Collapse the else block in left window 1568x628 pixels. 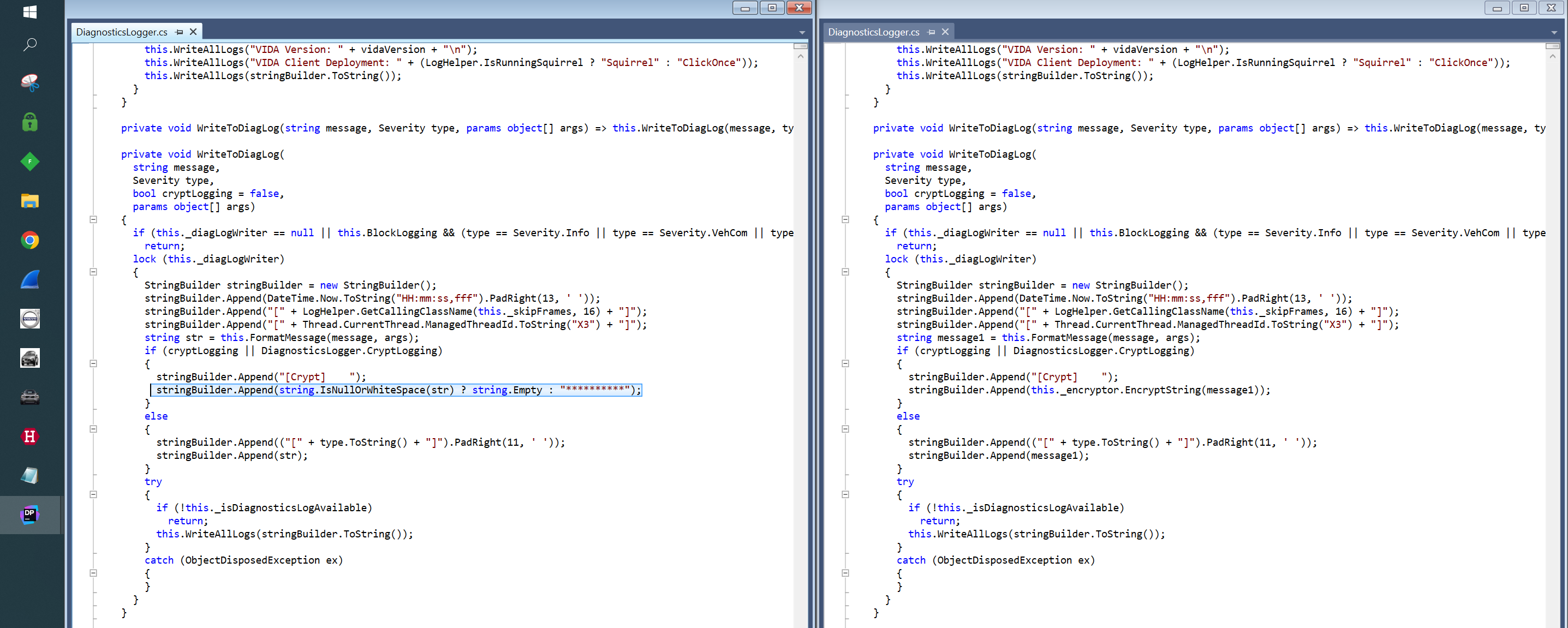[93, 429]
